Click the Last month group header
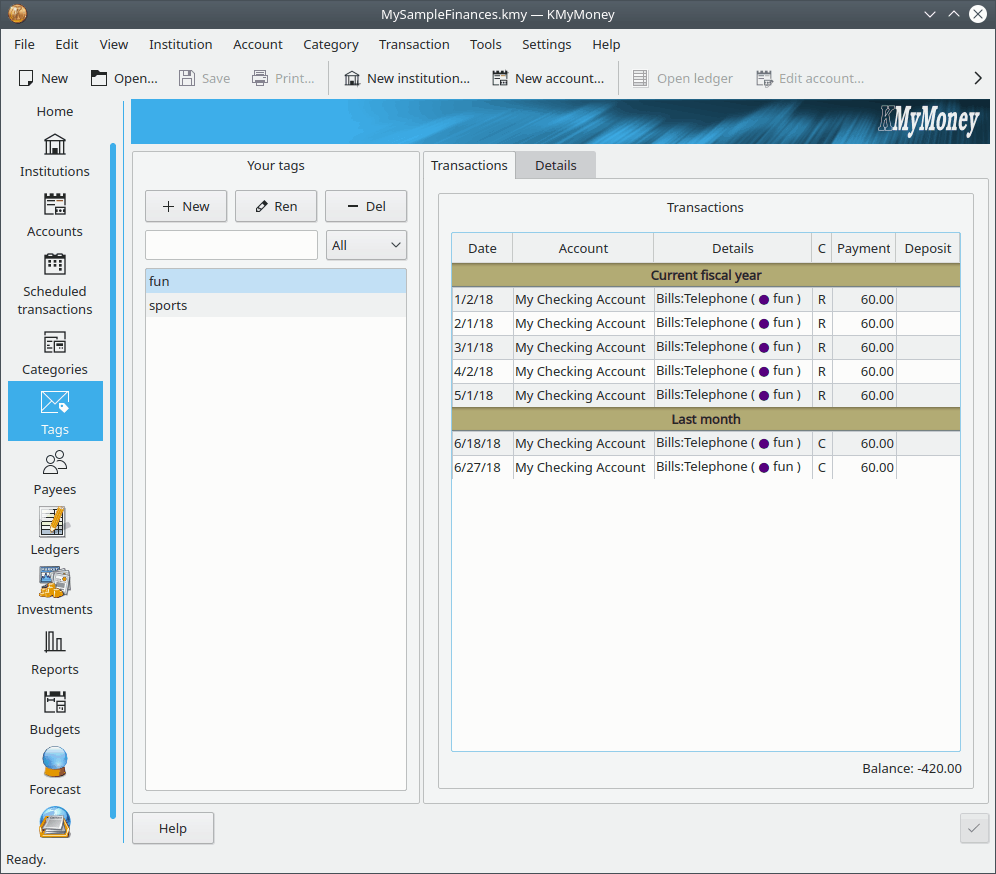The image size is (996, 874). point(706,419)
